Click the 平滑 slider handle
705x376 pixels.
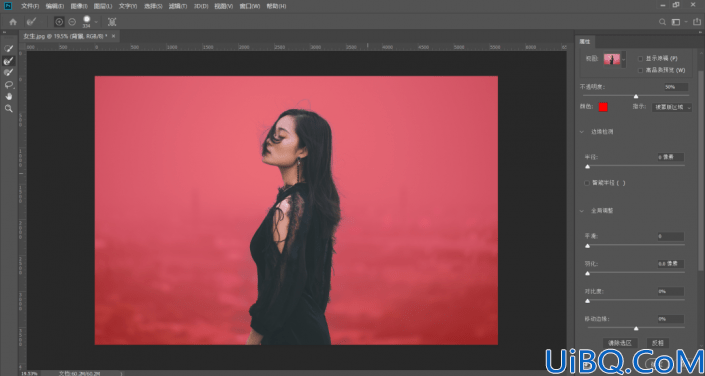(587, 246)
